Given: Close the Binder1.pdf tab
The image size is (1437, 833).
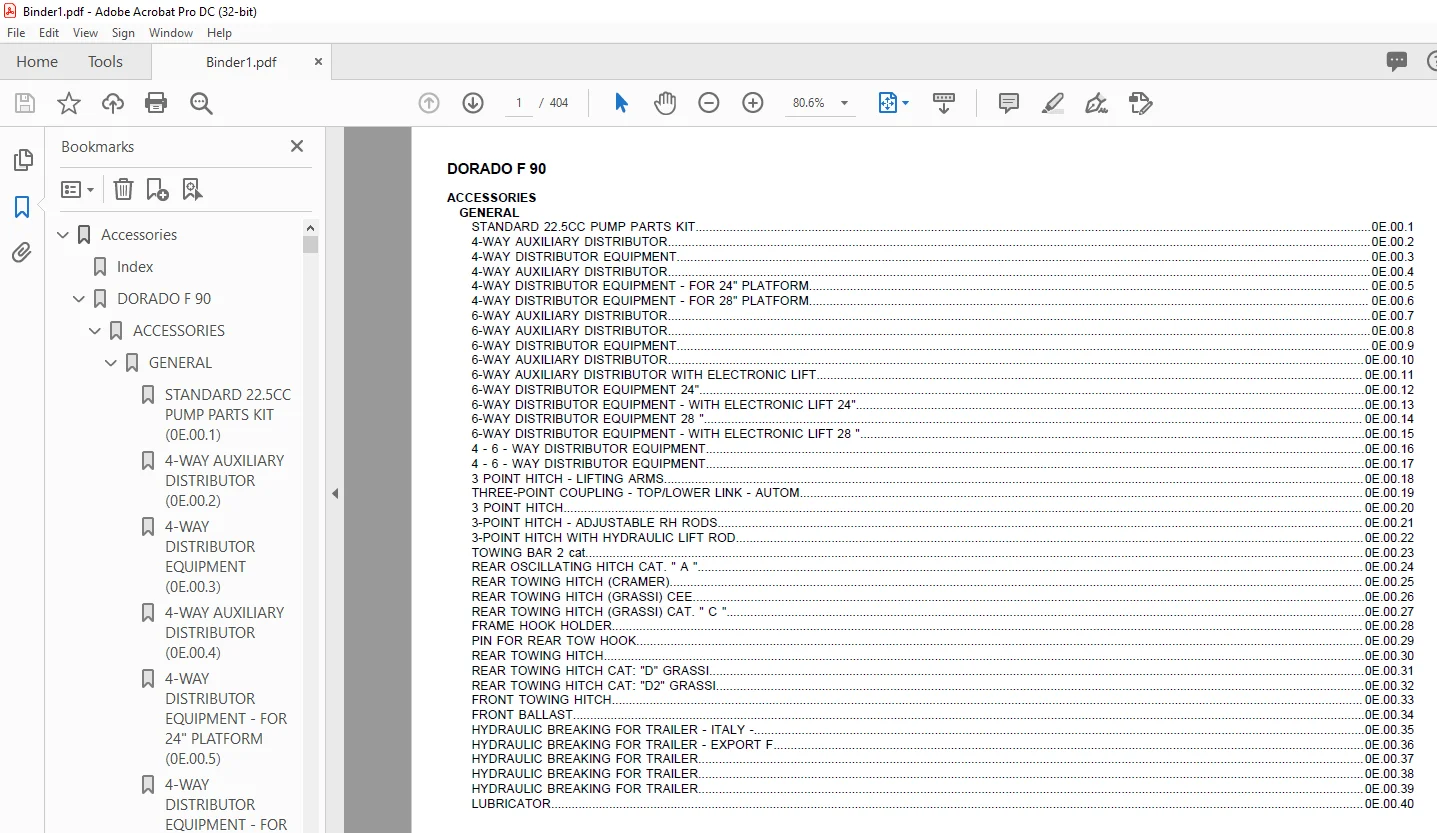Looking at the screenshot, I should tap(319, 62).
